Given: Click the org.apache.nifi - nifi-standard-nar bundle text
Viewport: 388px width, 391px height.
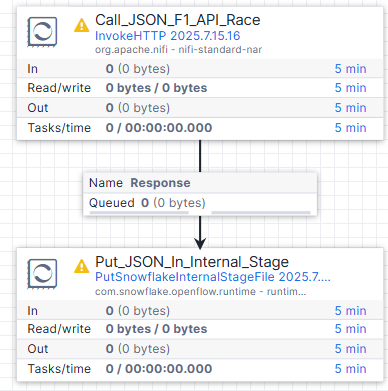Looking at the screenshot, I should [178, 50].
